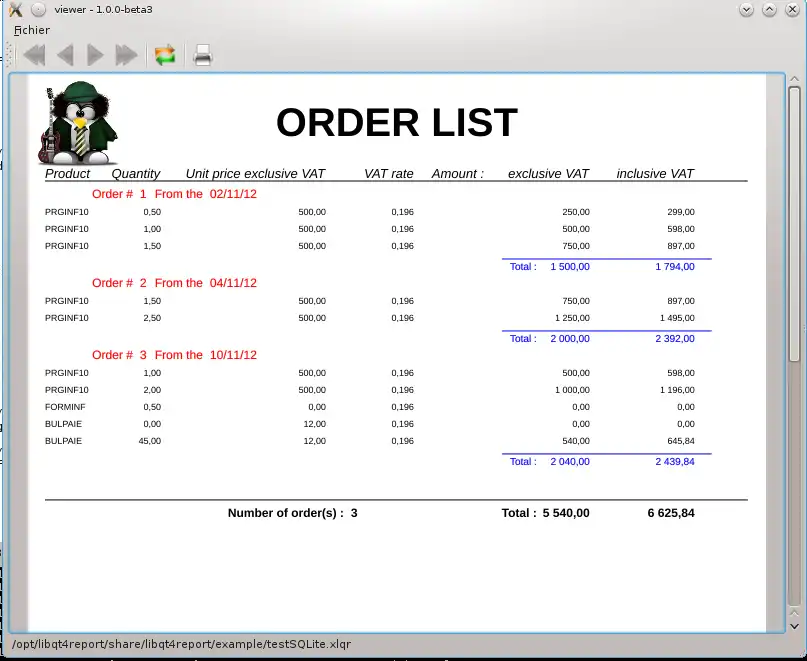Click the Quantity column header
The image size is (807, 661).
point(136,174)
